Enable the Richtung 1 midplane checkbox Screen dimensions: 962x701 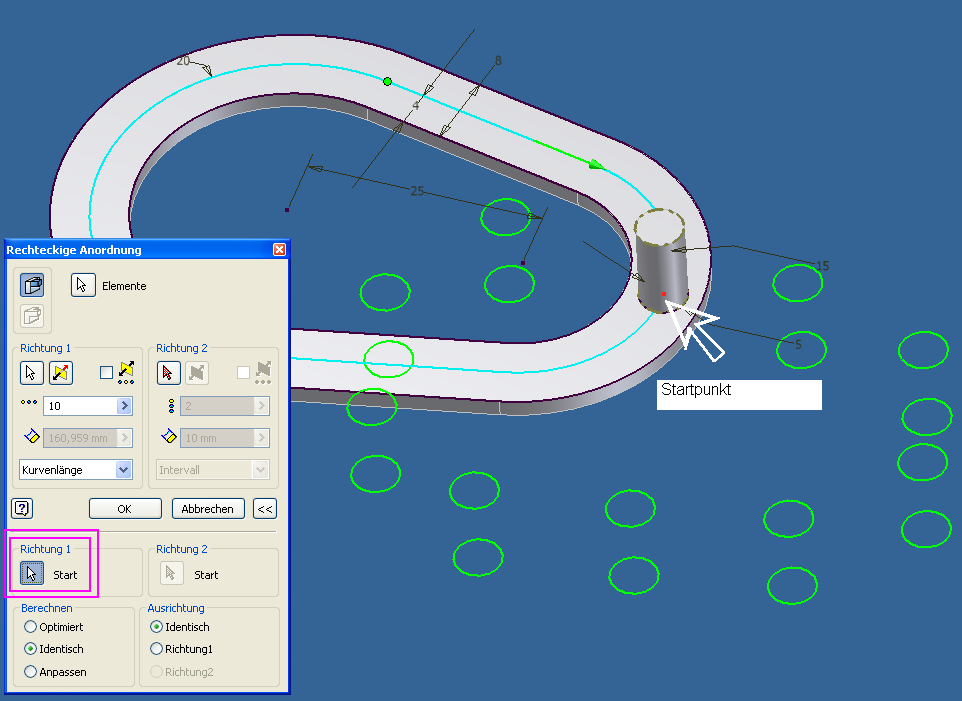pos(107,373)
